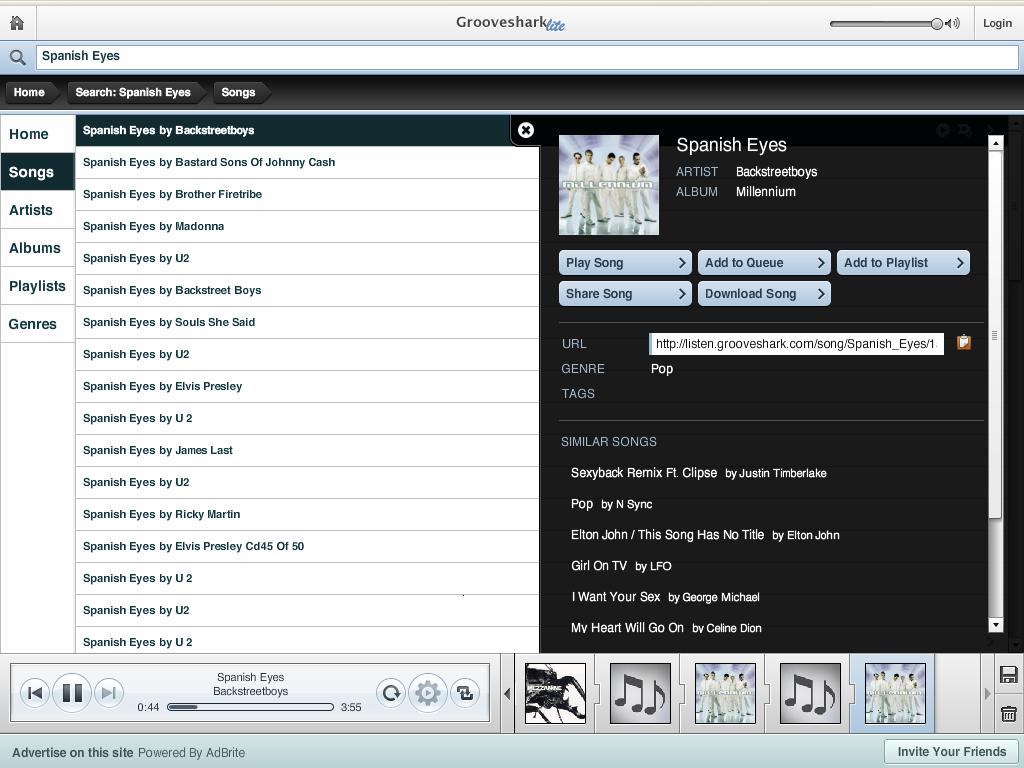The image size is (1024, 768).
Task: Click the Login button
Action: click(997, 24)
